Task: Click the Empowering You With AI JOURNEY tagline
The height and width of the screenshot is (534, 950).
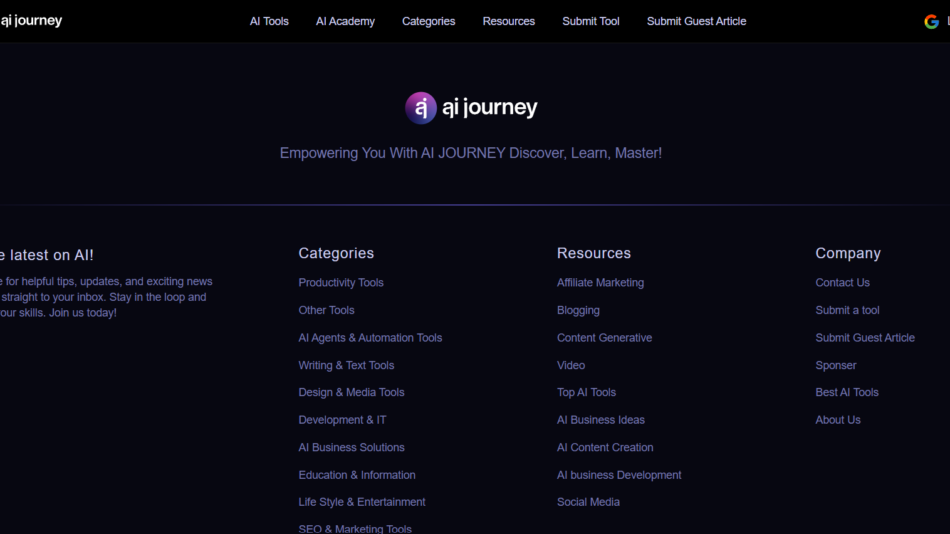Action: click(x=470, y=153)
